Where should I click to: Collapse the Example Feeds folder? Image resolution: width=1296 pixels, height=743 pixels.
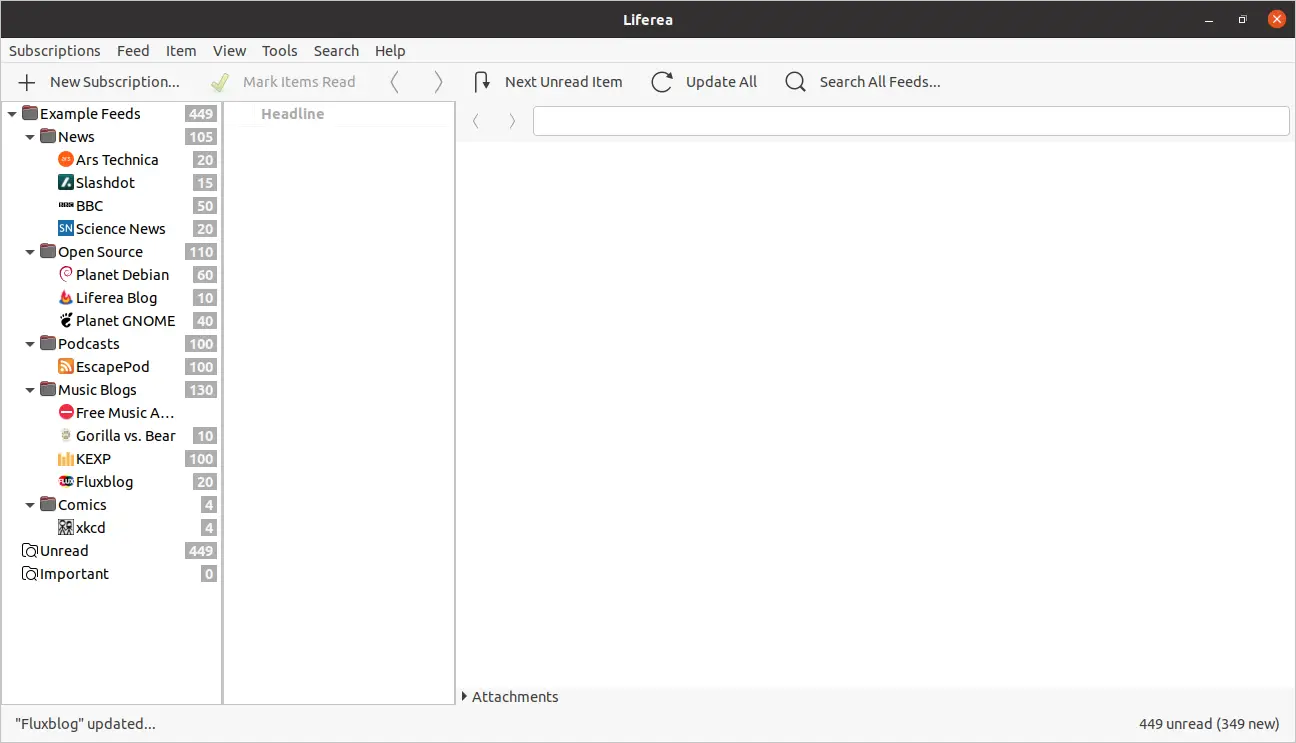(x=12, y=114)
